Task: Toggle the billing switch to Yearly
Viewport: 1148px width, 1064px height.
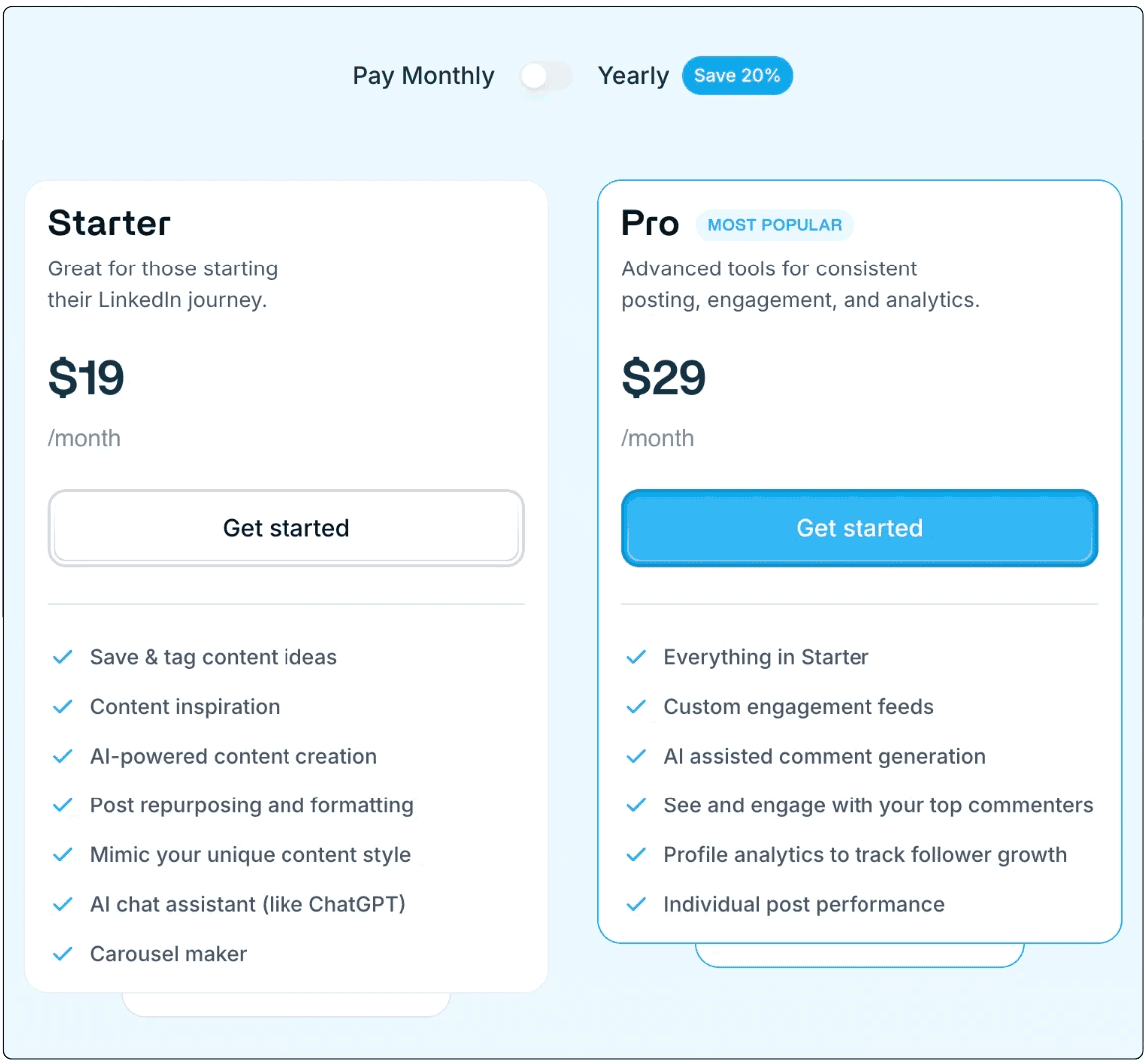Action: (545, 75)
